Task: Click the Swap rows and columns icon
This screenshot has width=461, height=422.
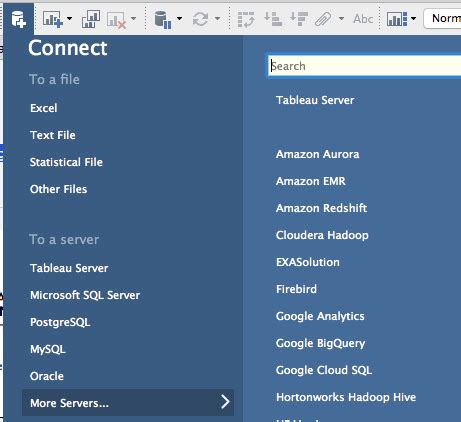Action: (246, 19)
